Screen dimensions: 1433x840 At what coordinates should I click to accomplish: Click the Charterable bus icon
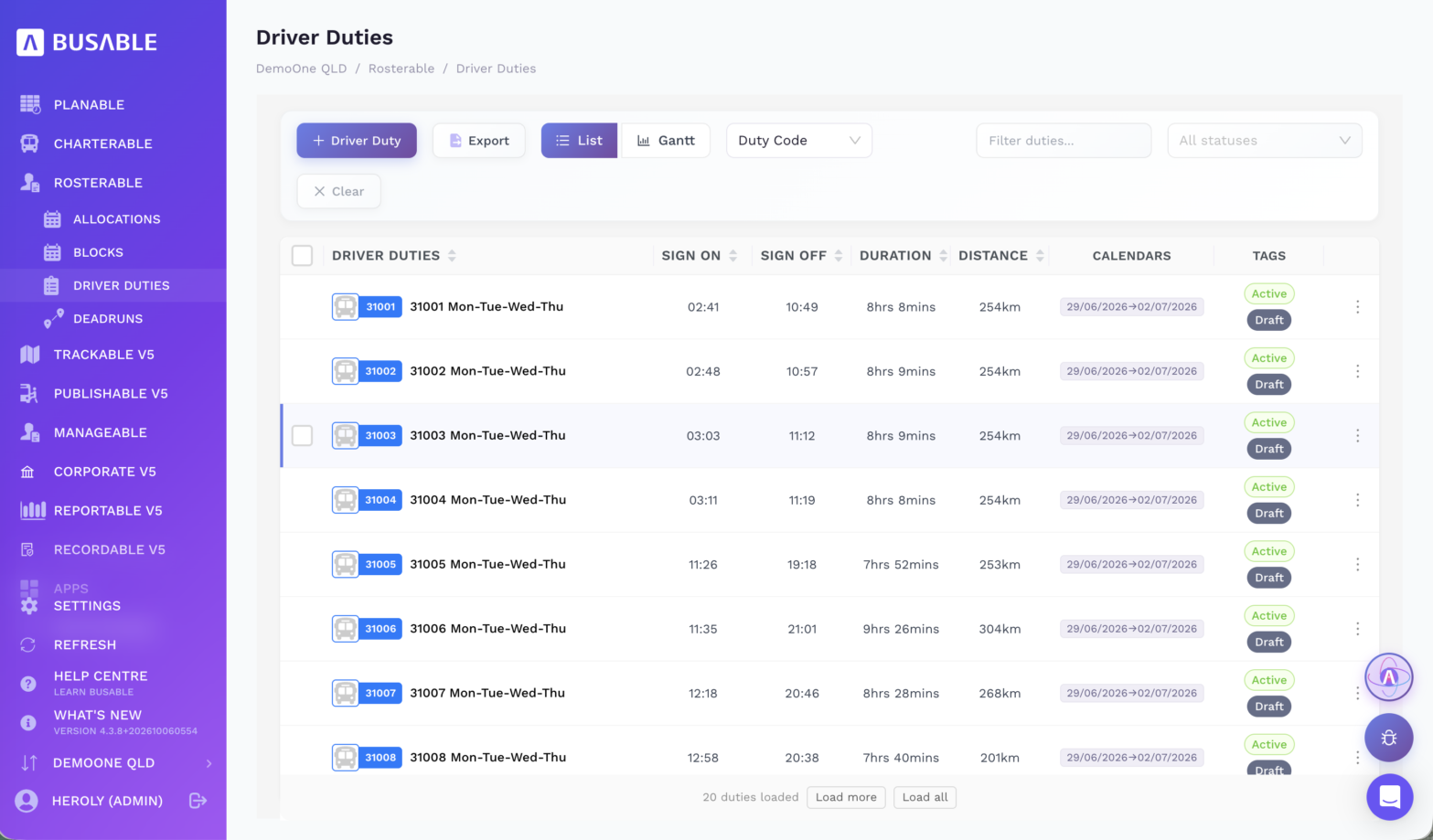coord(29,144)
